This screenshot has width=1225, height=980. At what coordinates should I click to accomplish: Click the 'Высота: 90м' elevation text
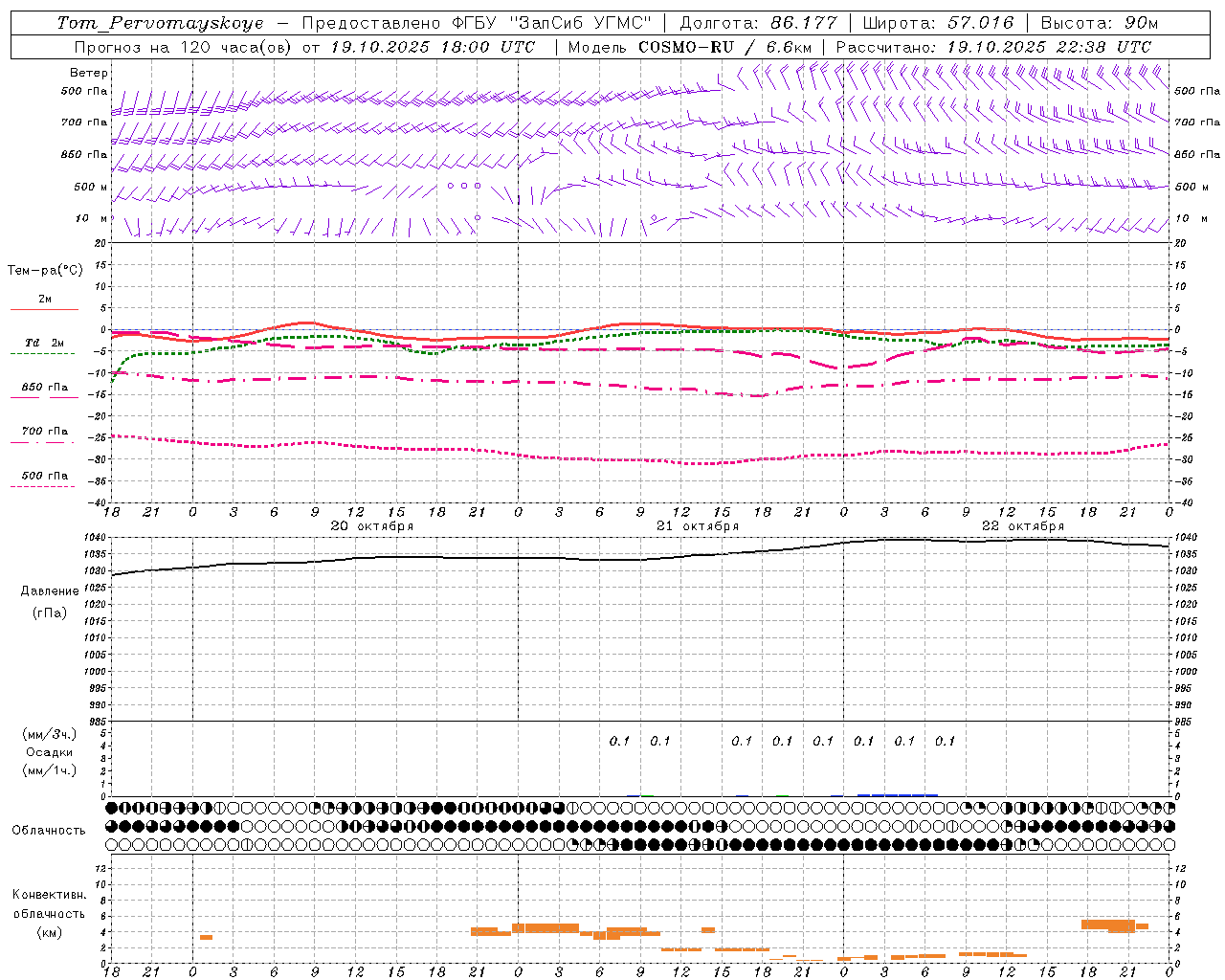click(x=1100, y=23)
